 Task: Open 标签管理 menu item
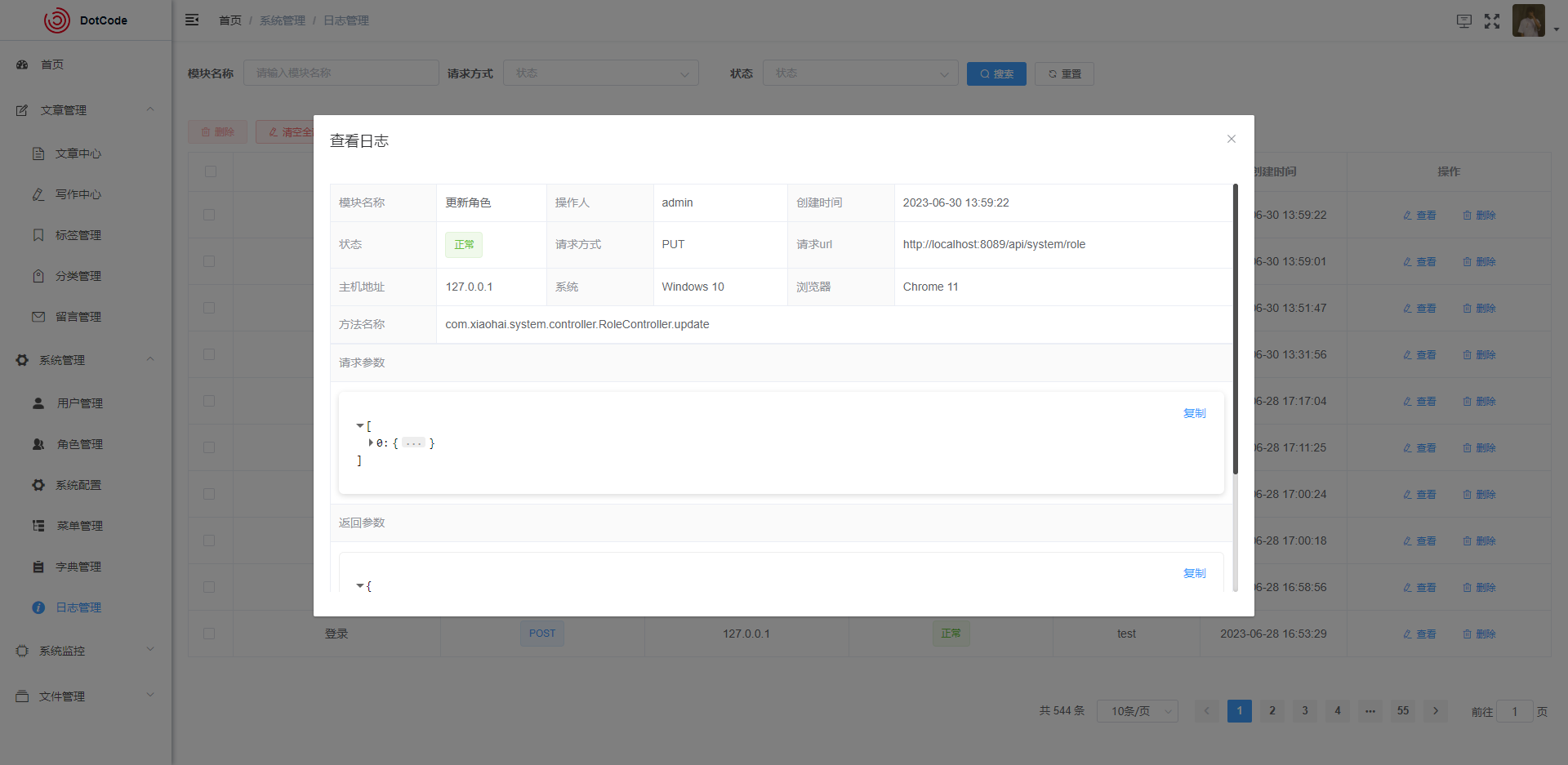click(x=86, y=235)
